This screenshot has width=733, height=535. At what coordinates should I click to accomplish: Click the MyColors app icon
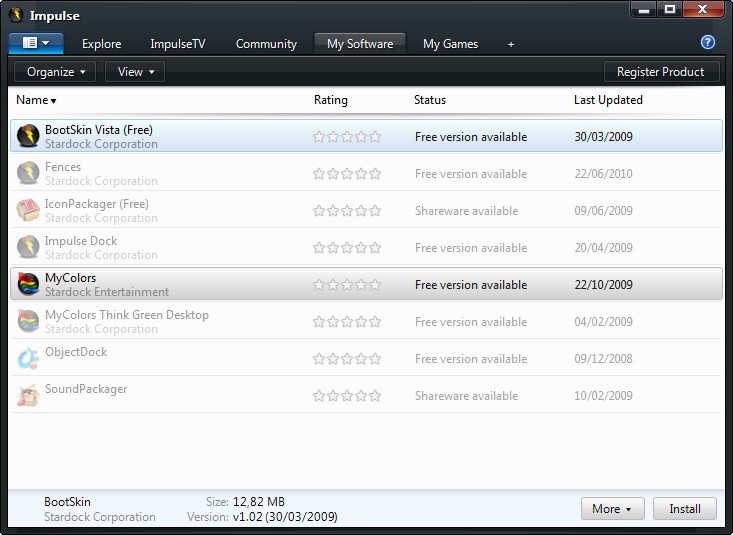click(x=28, y=284)
